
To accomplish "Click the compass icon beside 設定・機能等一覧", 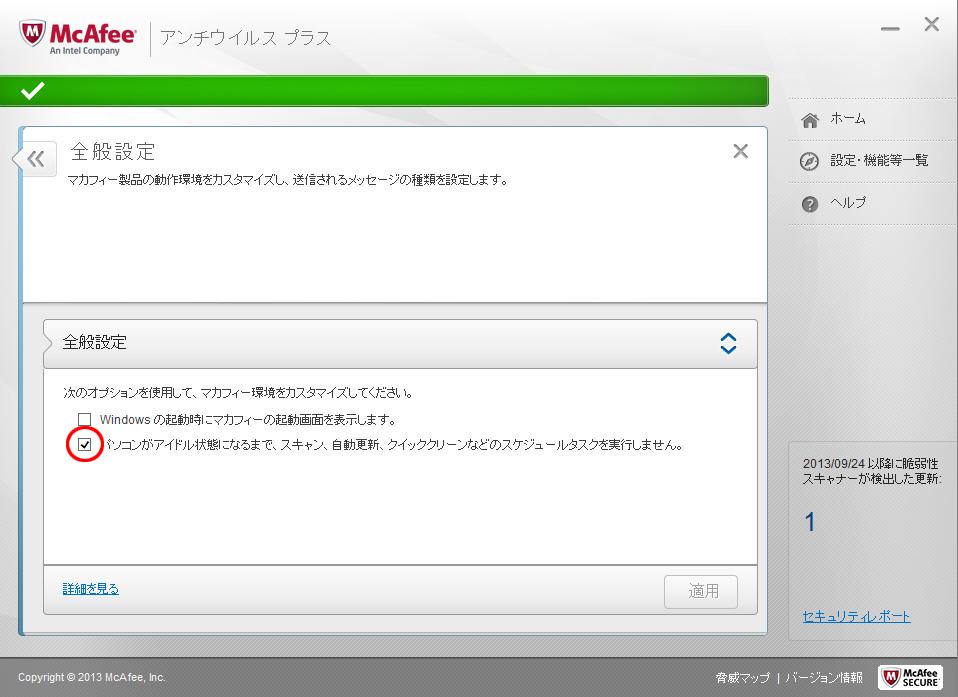I will 810,161.
